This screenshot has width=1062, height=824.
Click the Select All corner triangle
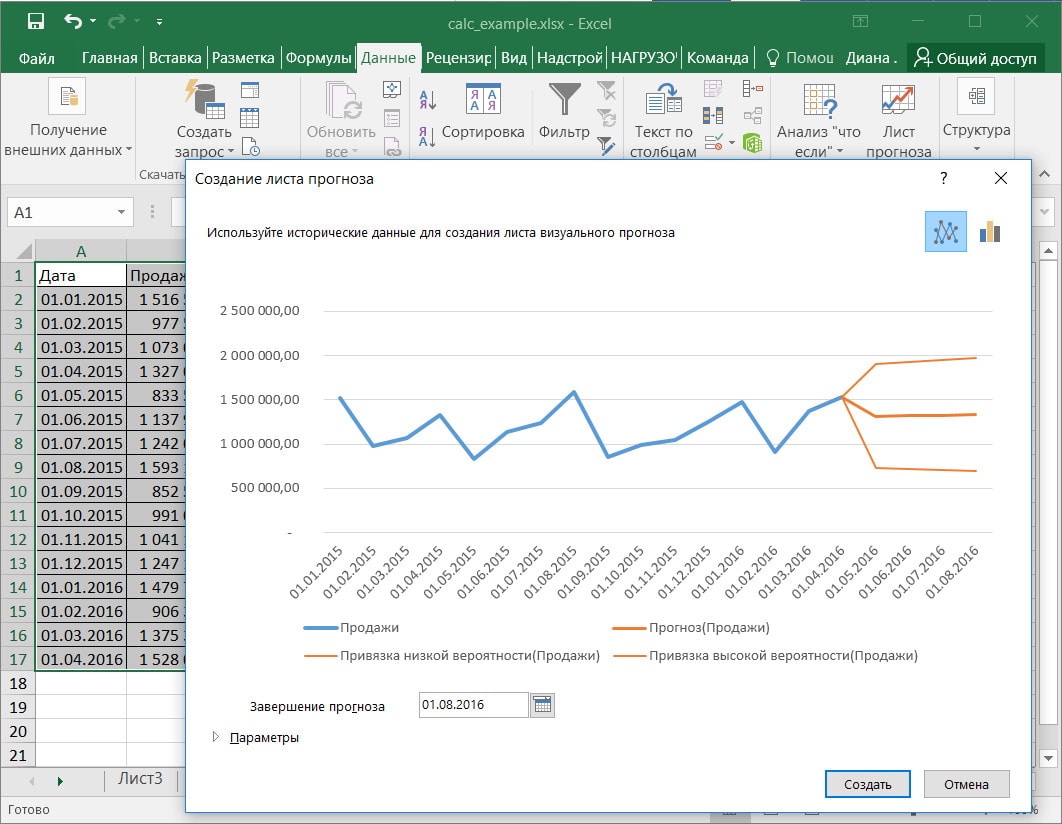click(x=24, y=251)
